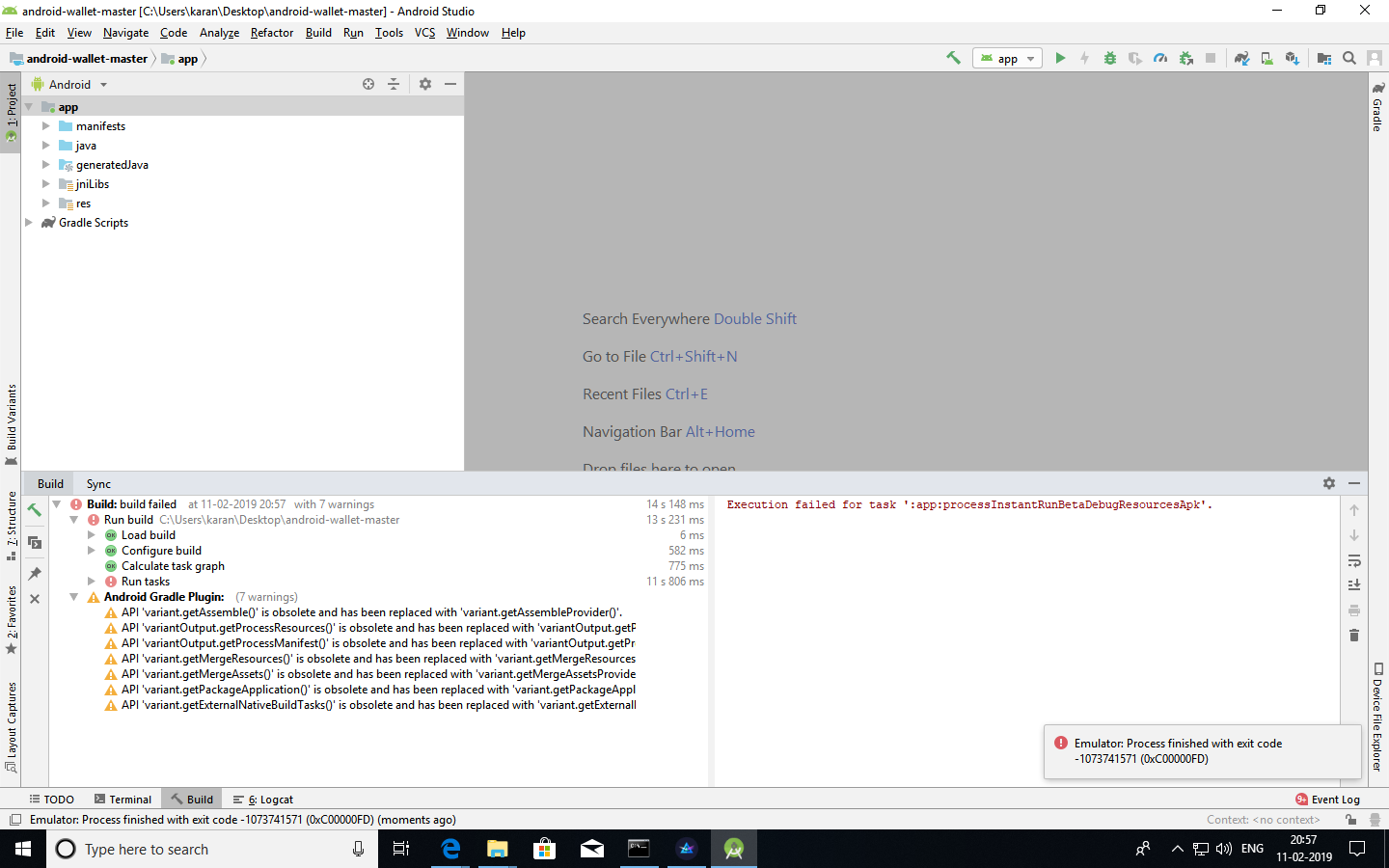Click the Search Everywhere magnifier icon
The height and width of the screenshot is (868, 1389).
click(1349, 58)
